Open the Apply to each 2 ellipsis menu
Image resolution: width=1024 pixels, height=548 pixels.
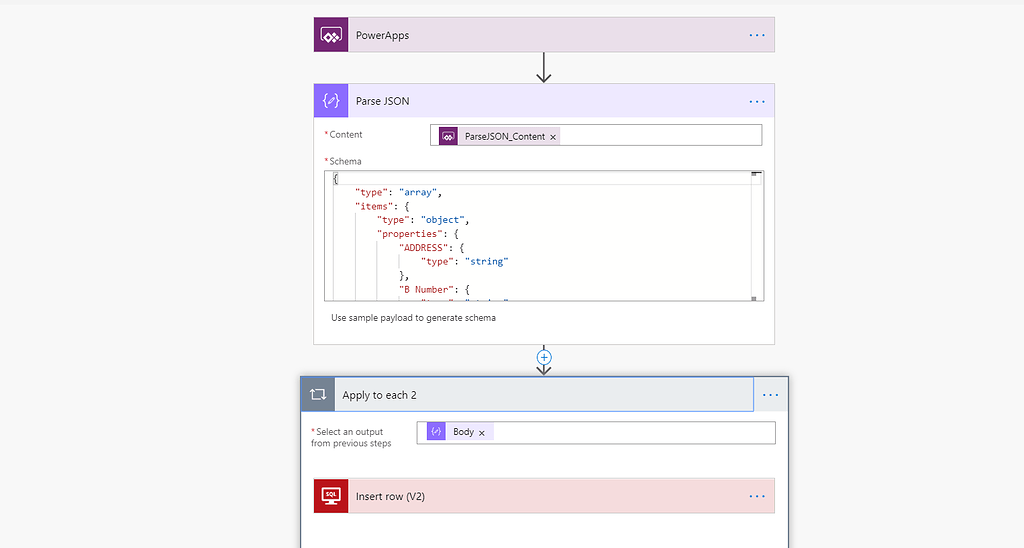[770, 395]
